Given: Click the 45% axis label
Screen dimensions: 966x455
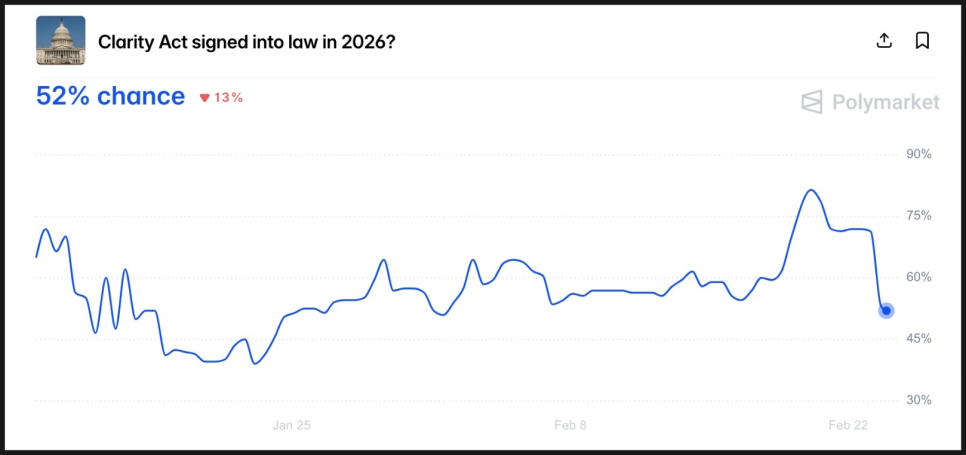Looking at the screenshot, I should [x=918, y=339].
